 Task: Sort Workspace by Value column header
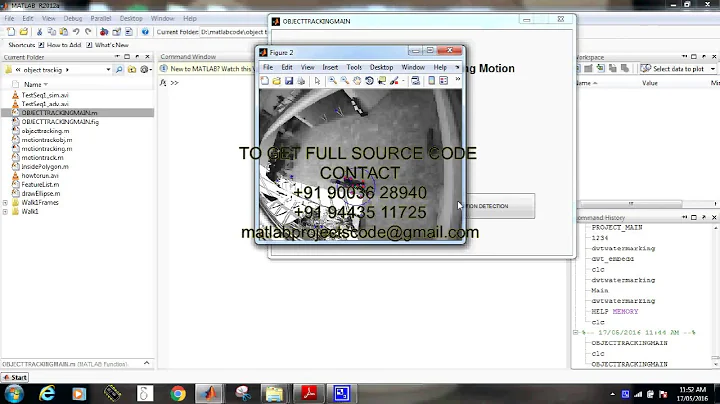650,83
